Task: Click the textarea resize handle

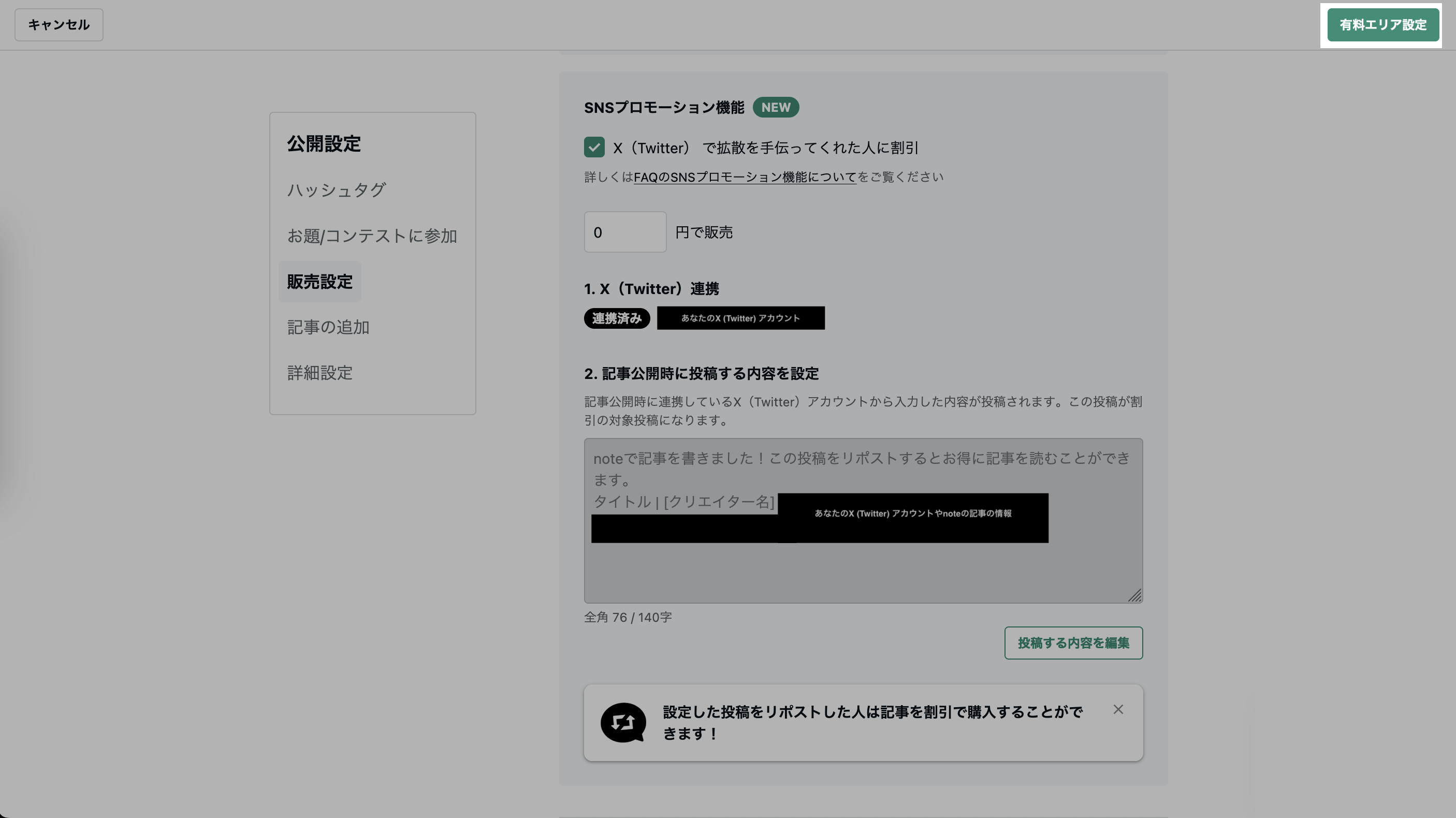Action: click(x=1134, y=595)
